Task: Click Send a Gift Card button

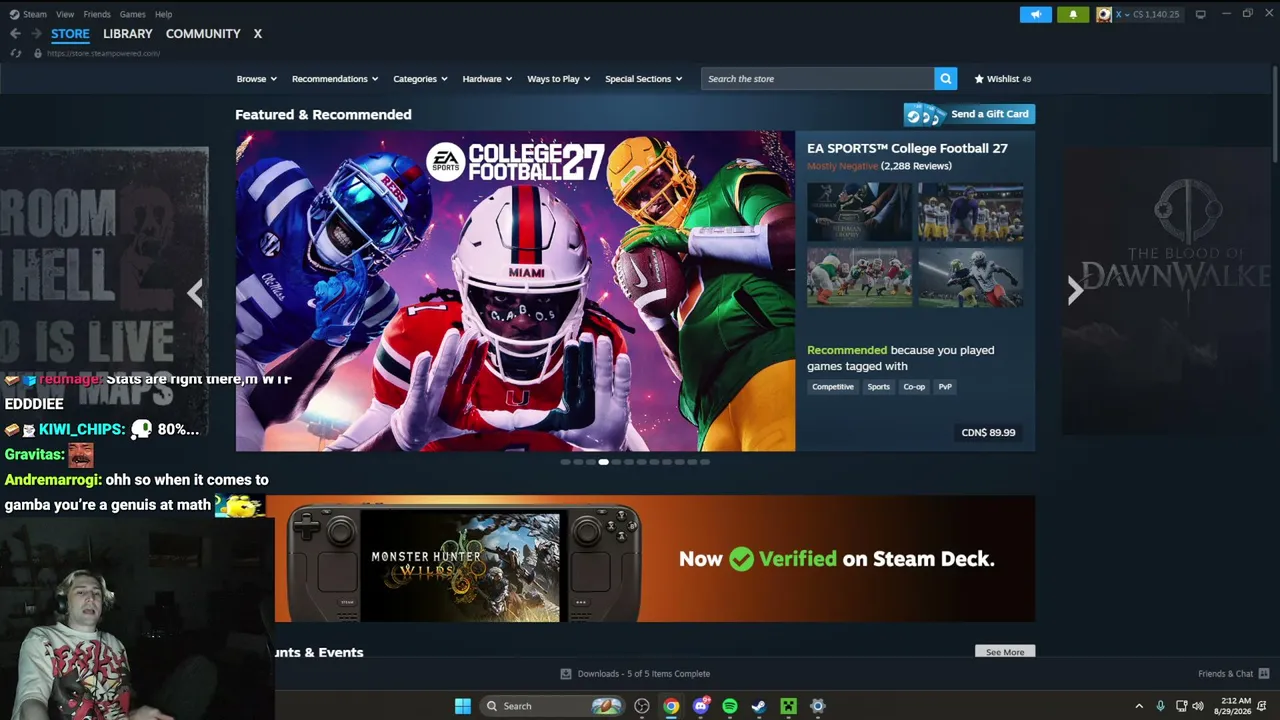Action: click(969, 114)
